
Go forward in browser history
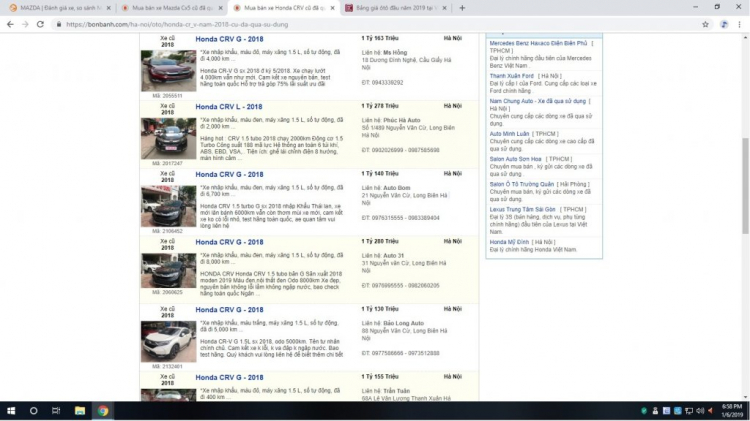pos(25,24)
